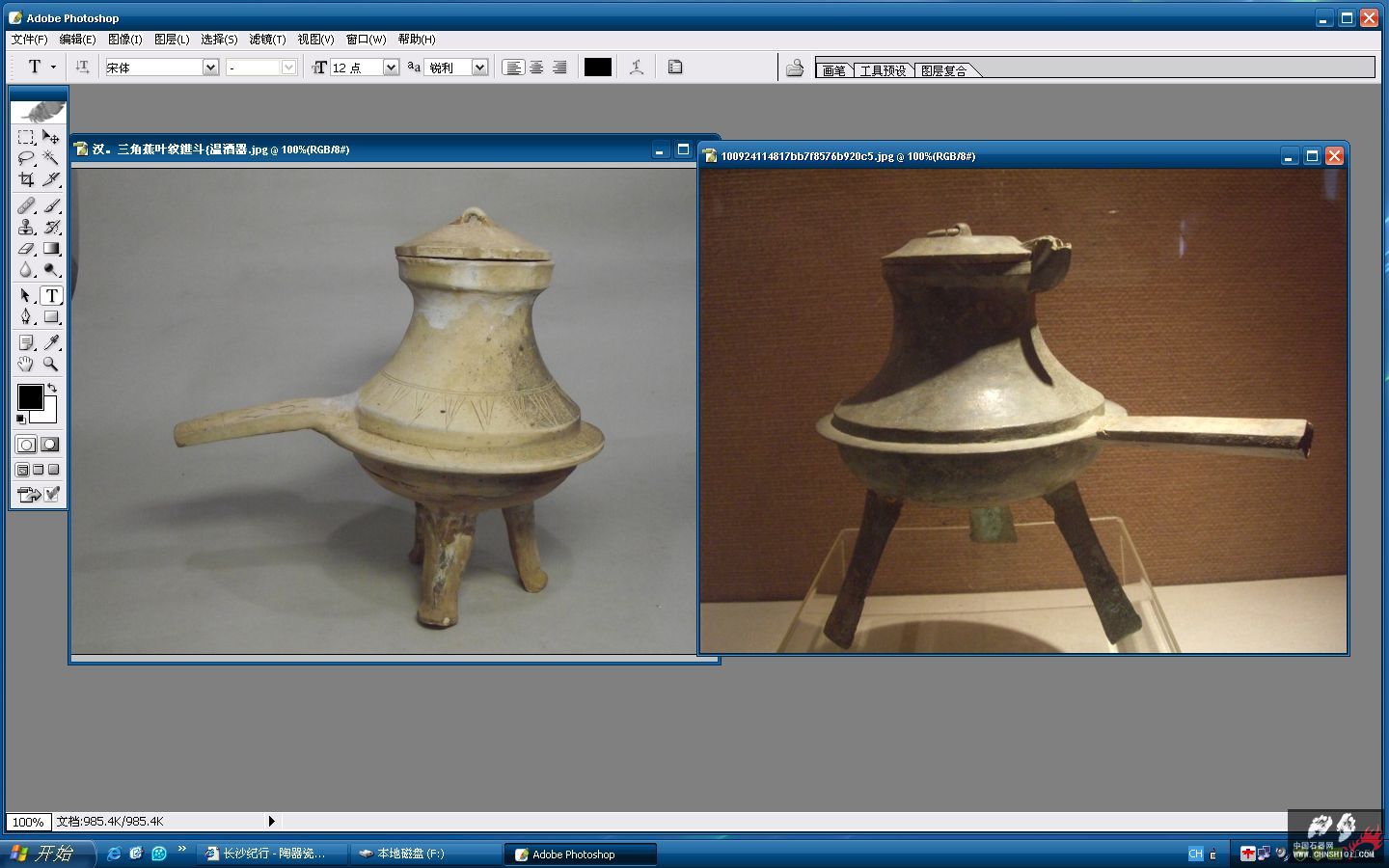Click the zoom percentage field showing 100%
This screenshot has height=868, width=1389.
click(28, 822)
